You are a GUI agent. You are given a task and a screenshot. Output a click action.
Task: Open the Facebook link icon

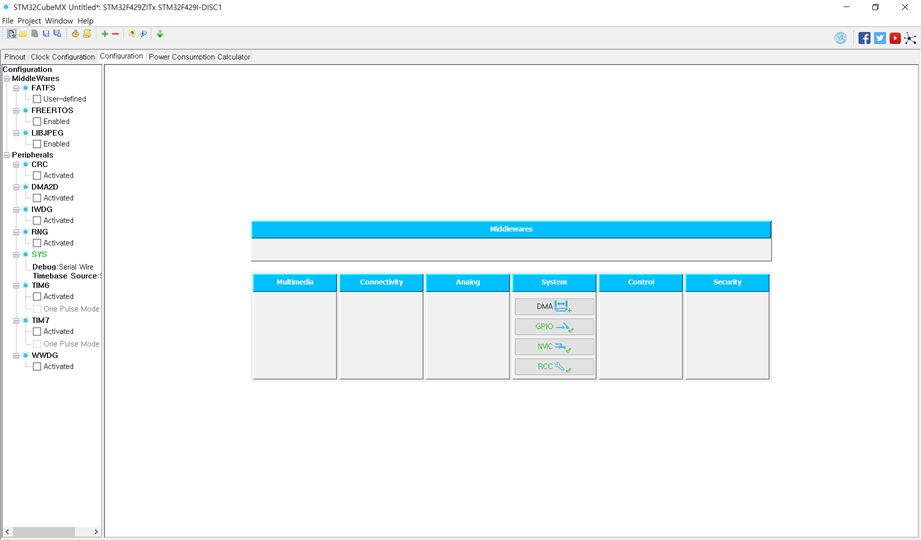point(864,38)
